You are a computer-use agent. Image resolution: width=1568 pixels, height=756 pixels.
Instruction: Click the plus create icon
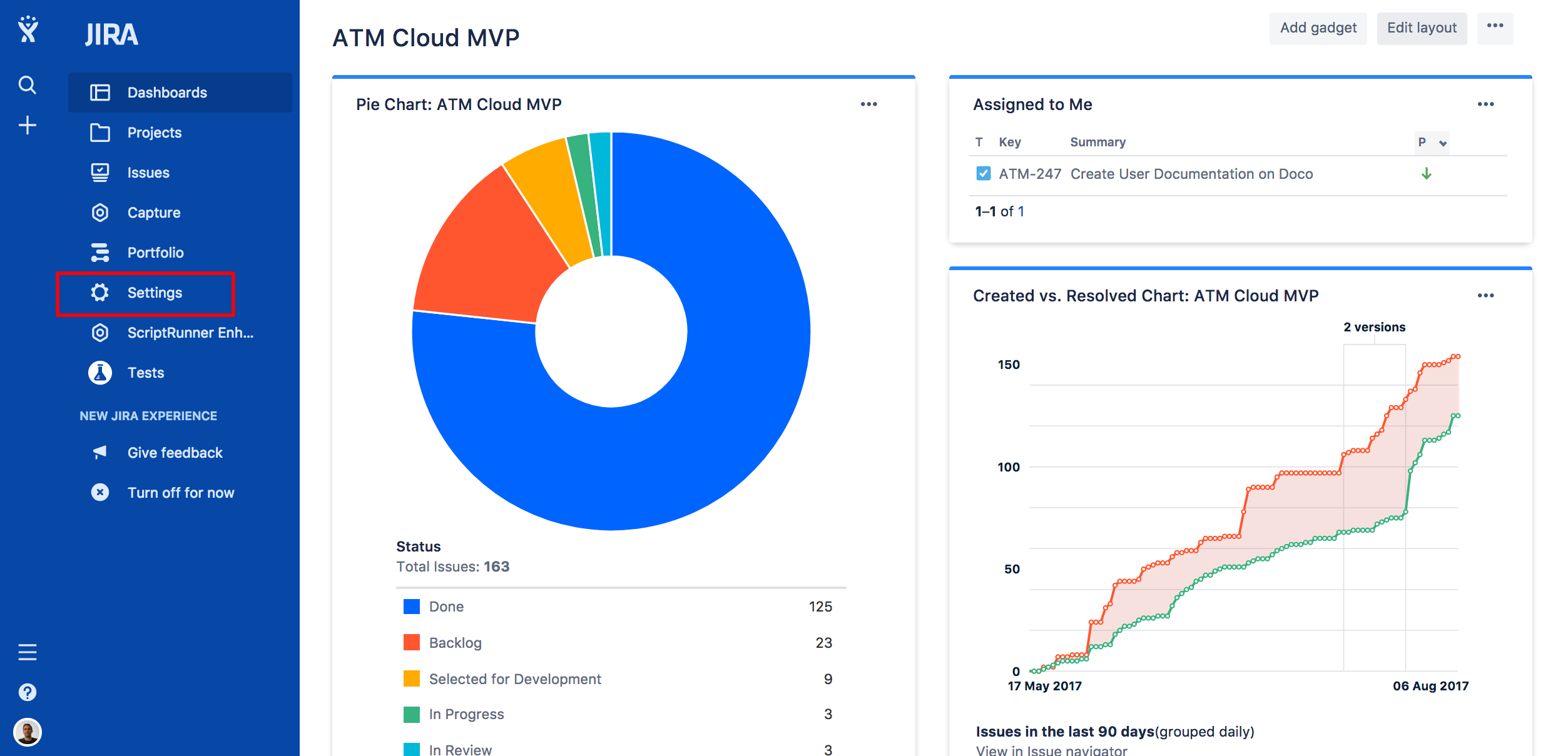(x=27, y=125)
